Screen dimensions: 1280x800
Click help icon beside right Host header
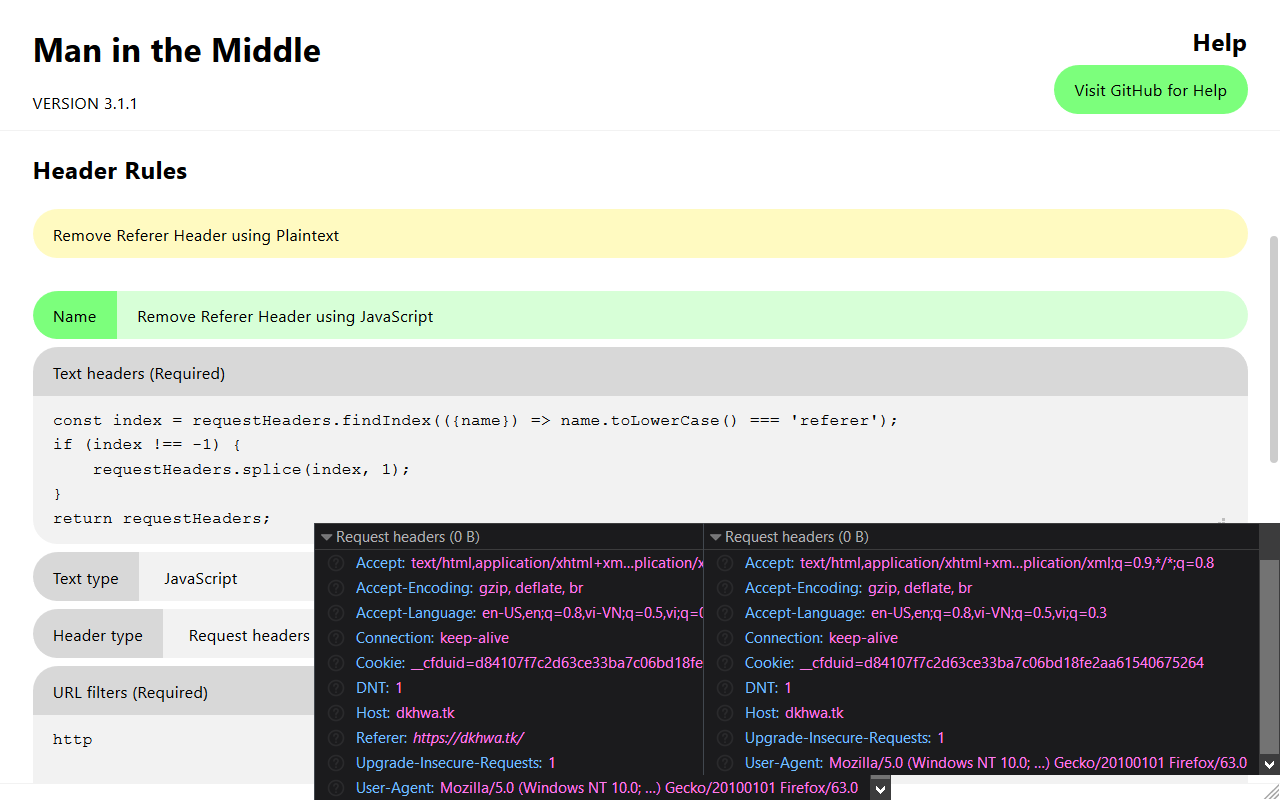(x=725, y=713)
